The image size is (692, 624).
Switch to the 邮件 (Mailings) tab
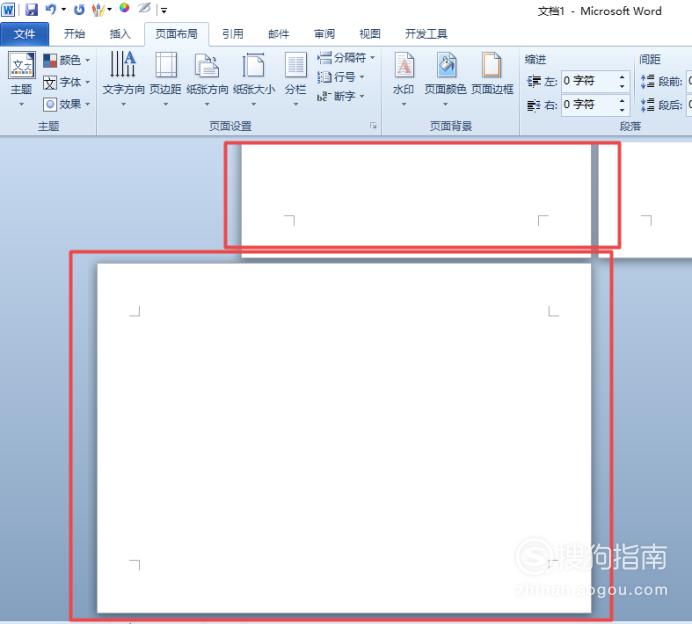(278, 34)
